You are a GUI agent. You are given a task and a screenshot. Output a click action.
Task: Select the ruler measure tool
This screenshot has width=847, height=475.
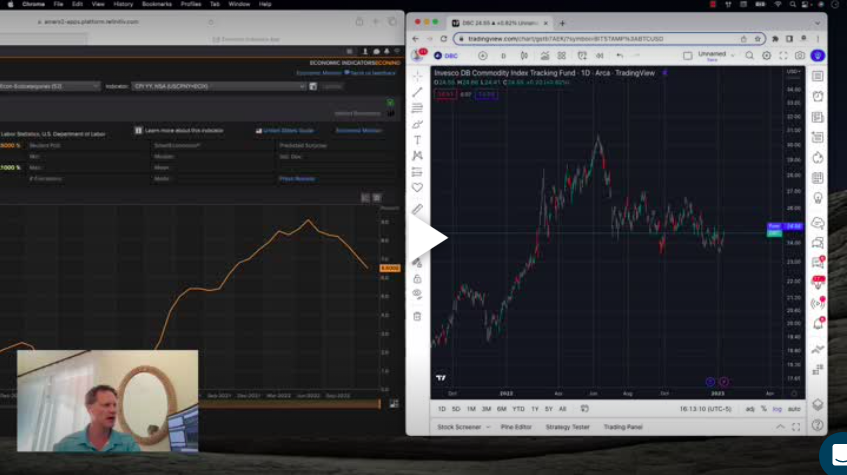tap(417, 209)
